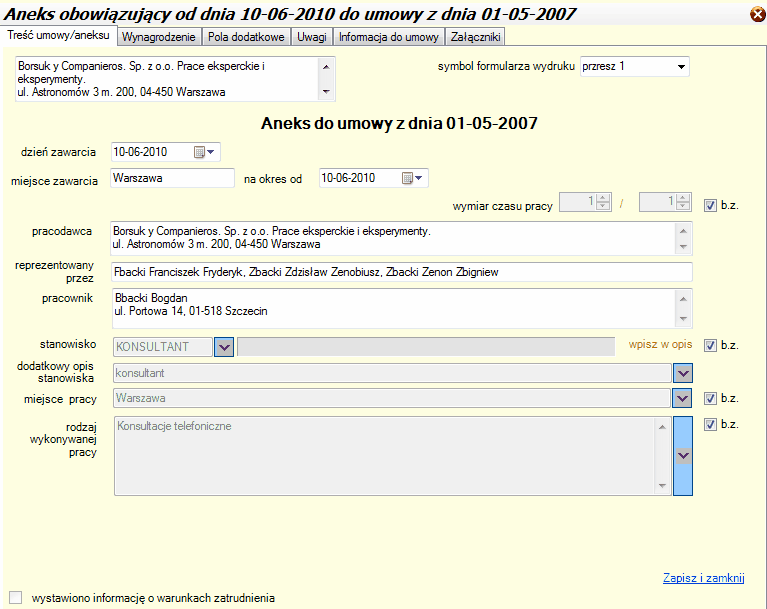Toggle b.z. checkbox next to stanowisko
767x609 pixels.
point(710,346)
